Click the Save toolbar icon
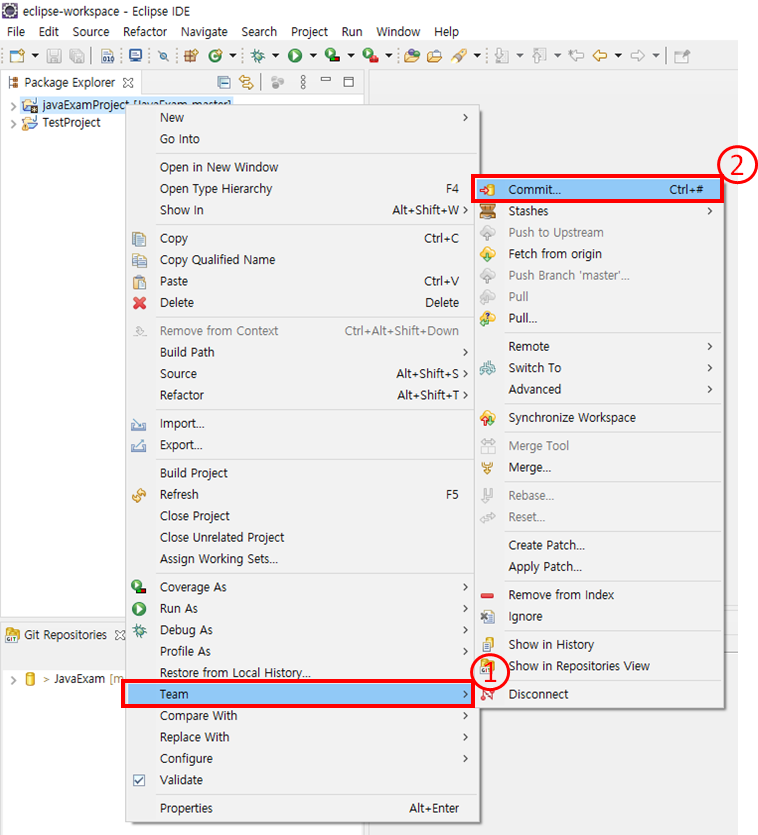This screenshot has height=835, width=758. (x=54, y=55)
